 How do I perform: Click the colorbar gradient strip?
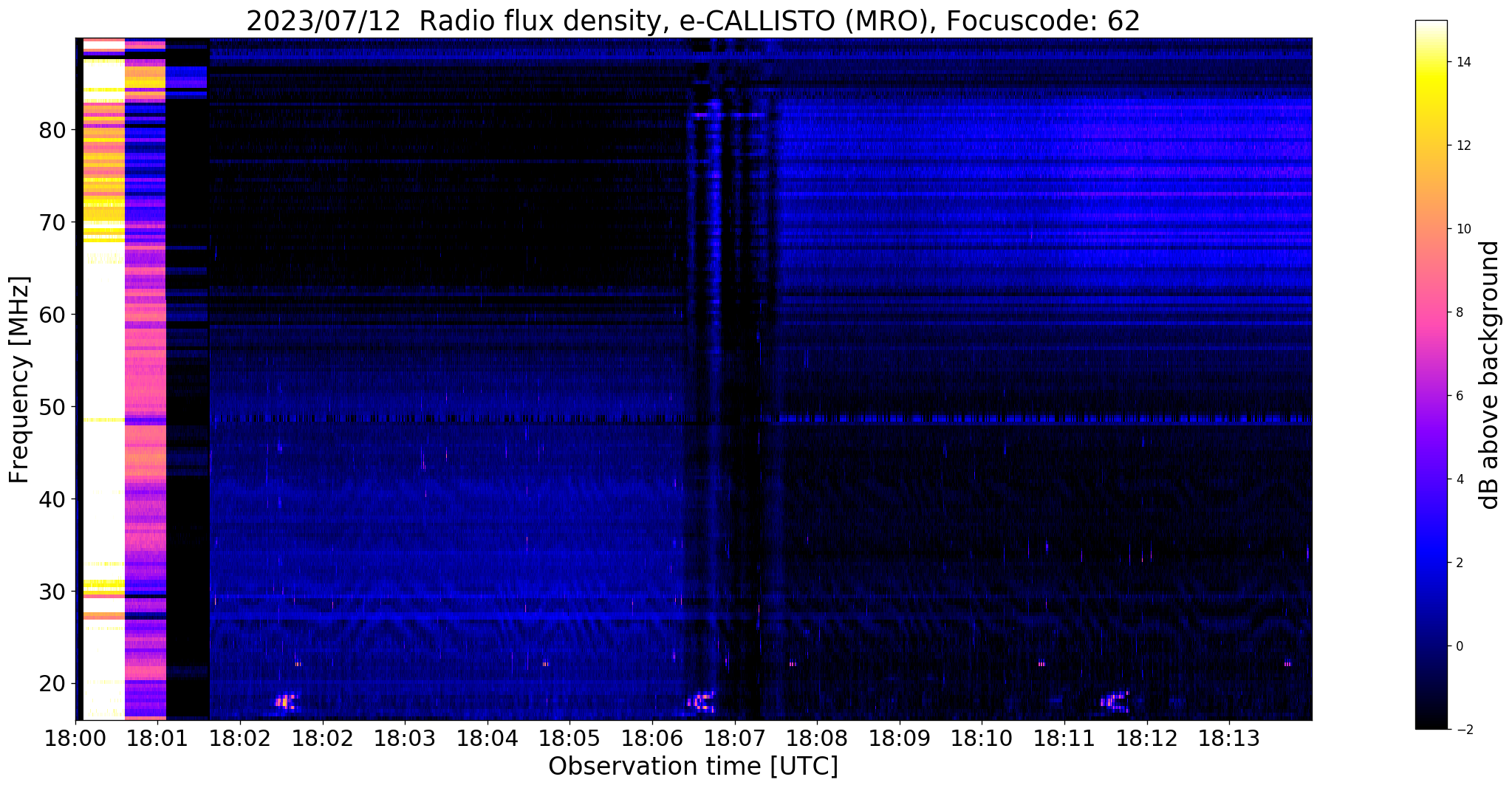(x=1431, y=374)
